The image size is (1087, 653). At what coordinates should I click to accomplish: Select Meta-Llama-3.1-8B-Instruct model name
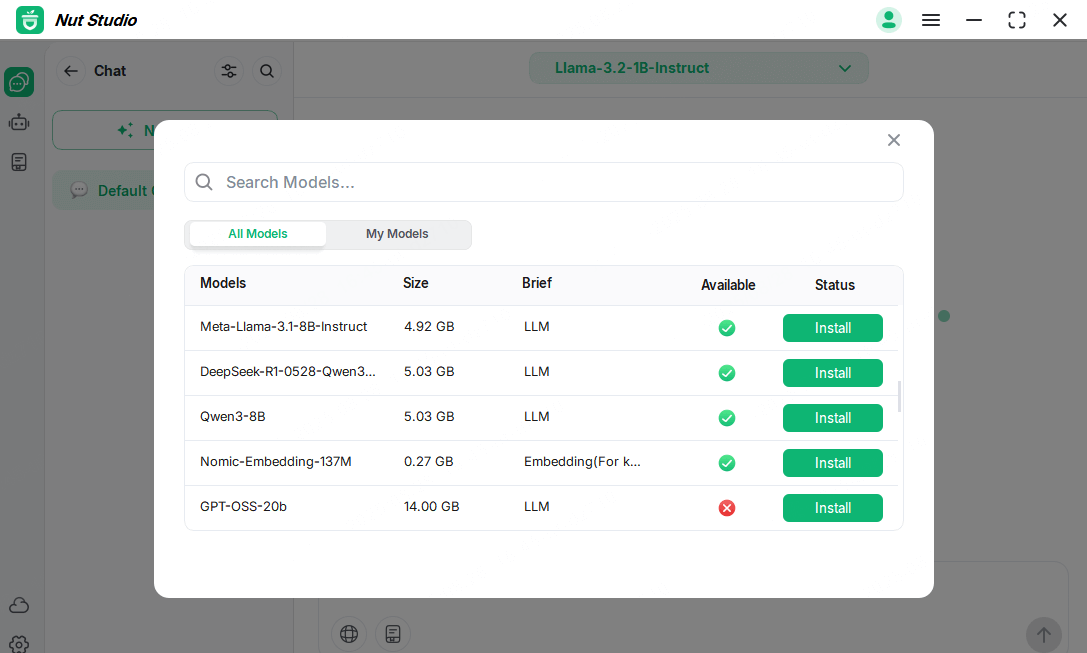tap(284, 326)
